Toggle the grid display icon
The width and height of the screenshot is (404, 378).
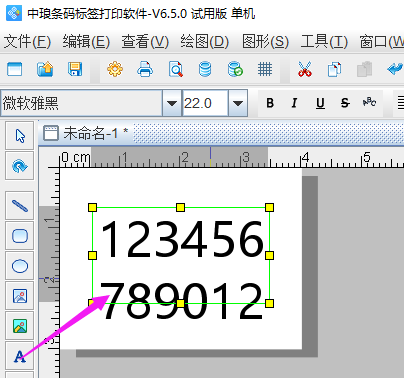265,70
